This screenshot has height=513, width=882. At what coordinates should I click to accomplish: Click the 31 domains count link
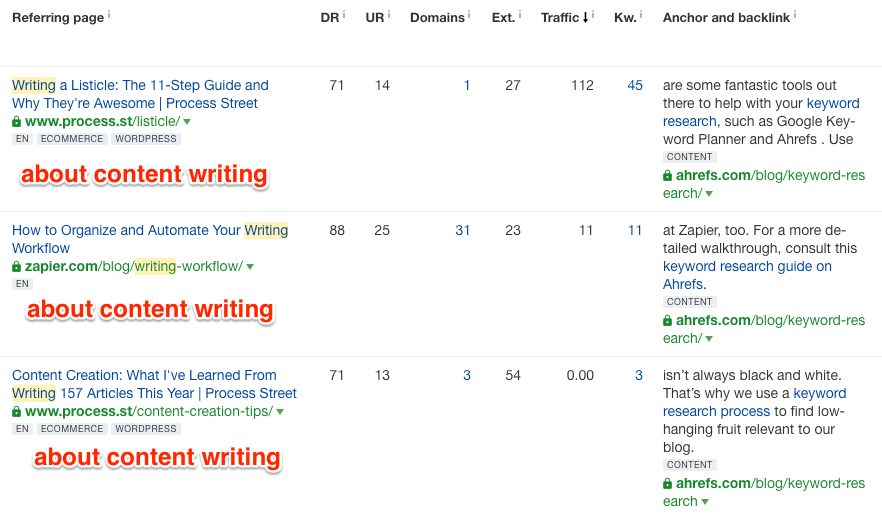click(x=462, y=231)
